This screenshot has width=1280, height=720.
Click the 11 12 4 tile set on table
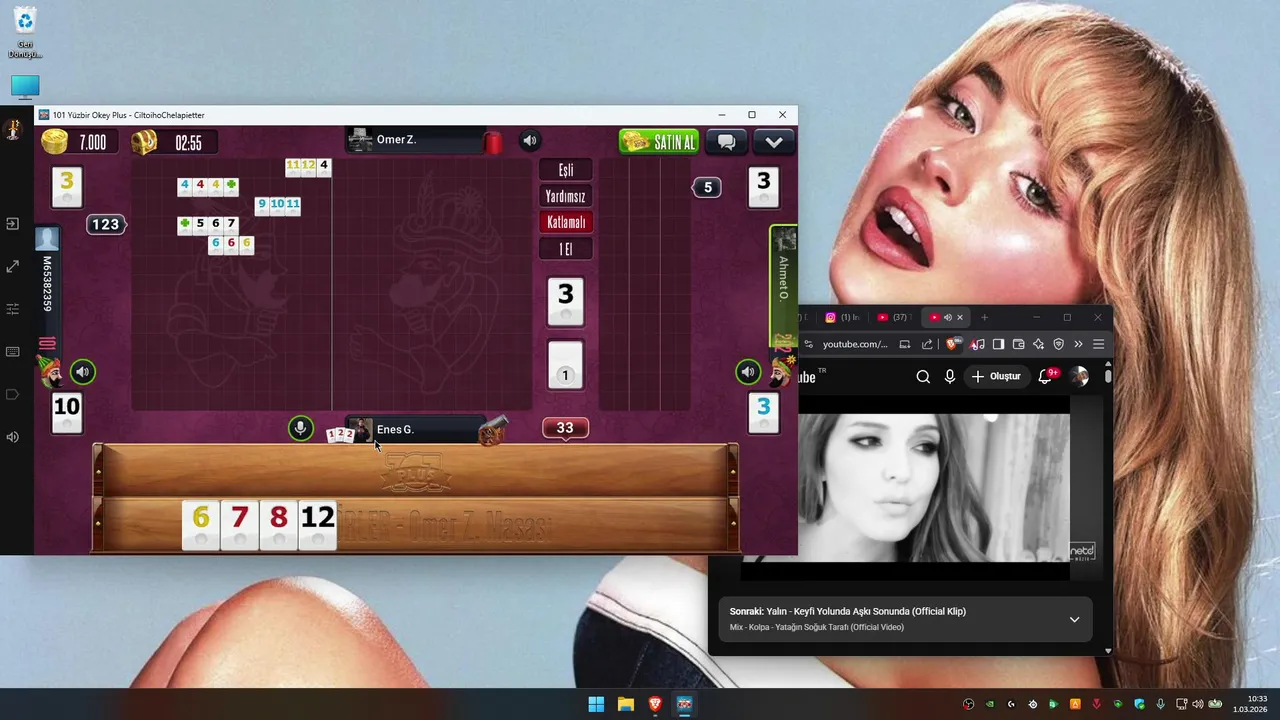308,166
